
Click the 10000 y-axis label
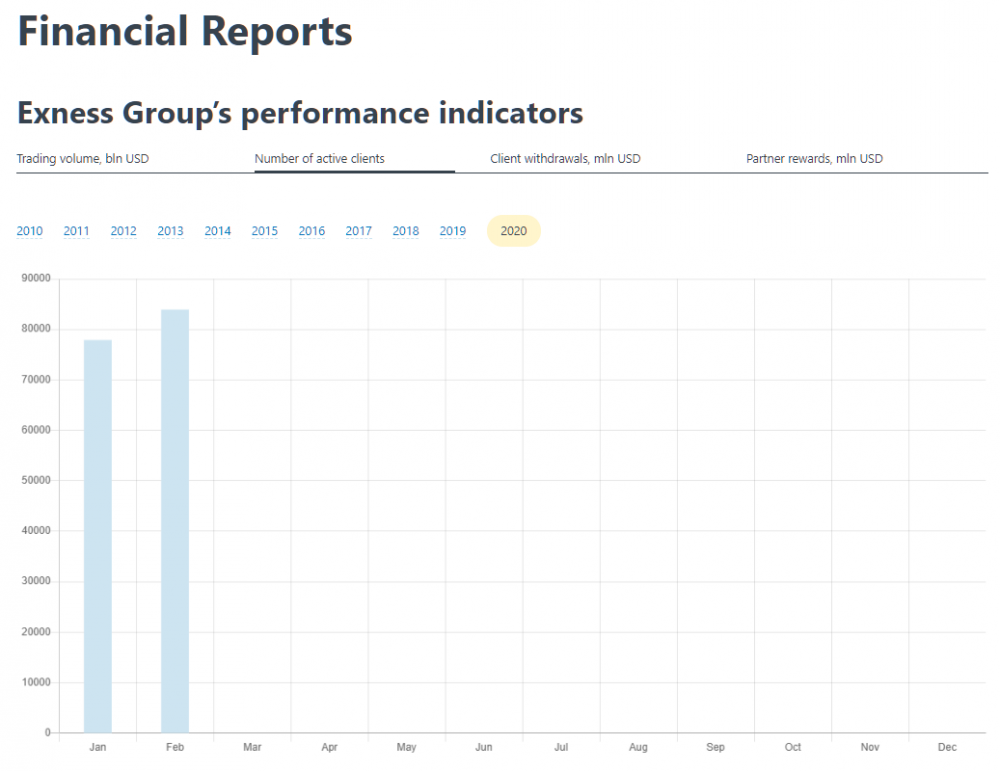click(x=36, y=682)
